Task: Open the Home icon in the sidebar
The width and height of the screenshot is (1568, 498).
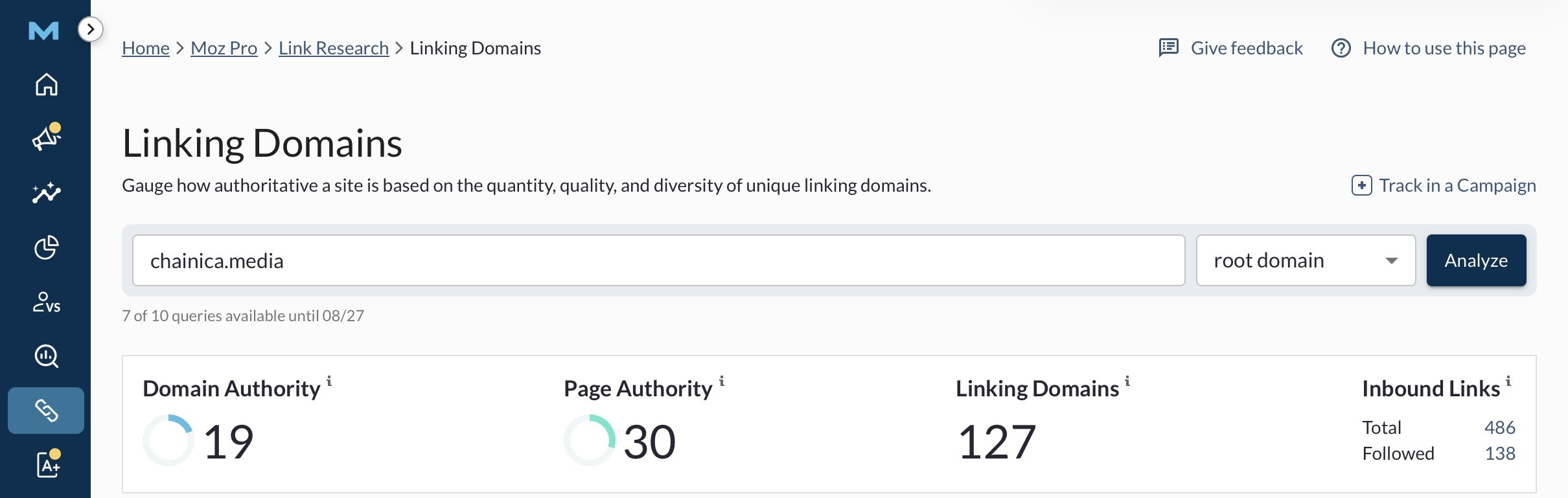Action: point(46,84)
